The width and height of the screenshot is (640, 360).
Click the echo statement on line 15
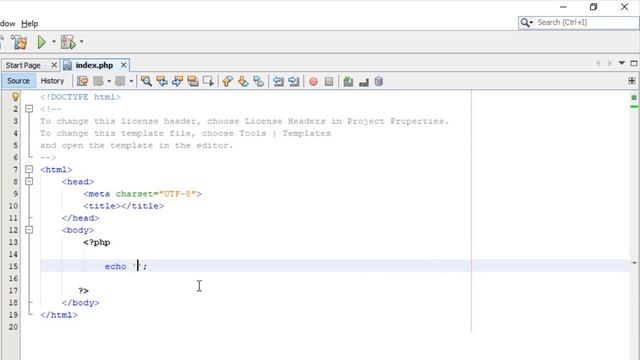(x=126, y=267)
